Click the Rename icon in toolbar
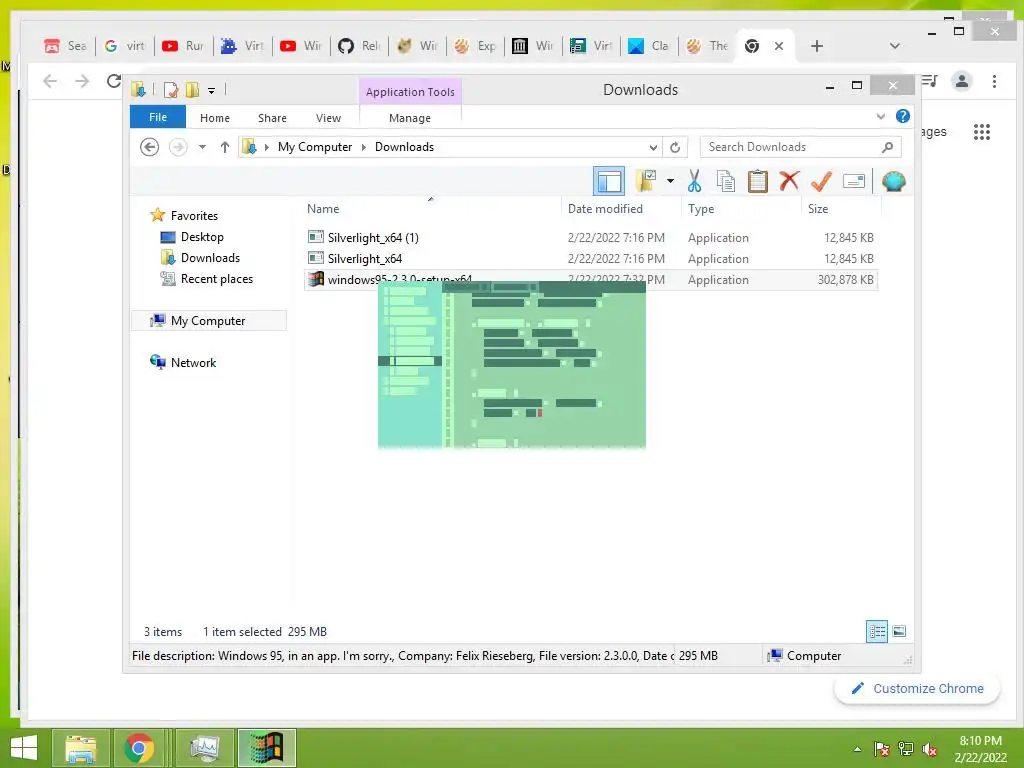 coord(854,181)
